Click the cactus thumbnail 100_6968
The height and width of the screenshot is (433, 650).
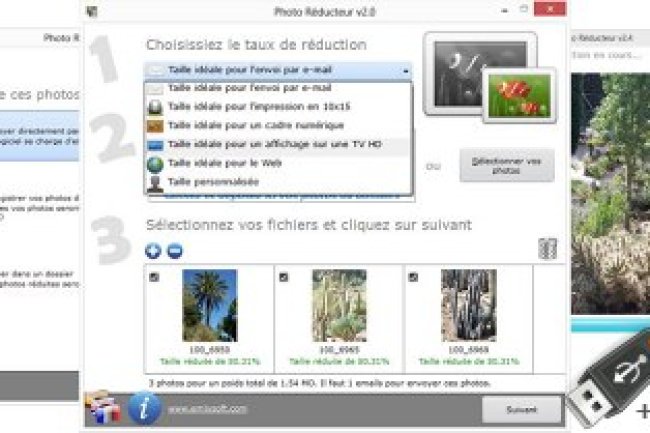(x=468, y=305)
